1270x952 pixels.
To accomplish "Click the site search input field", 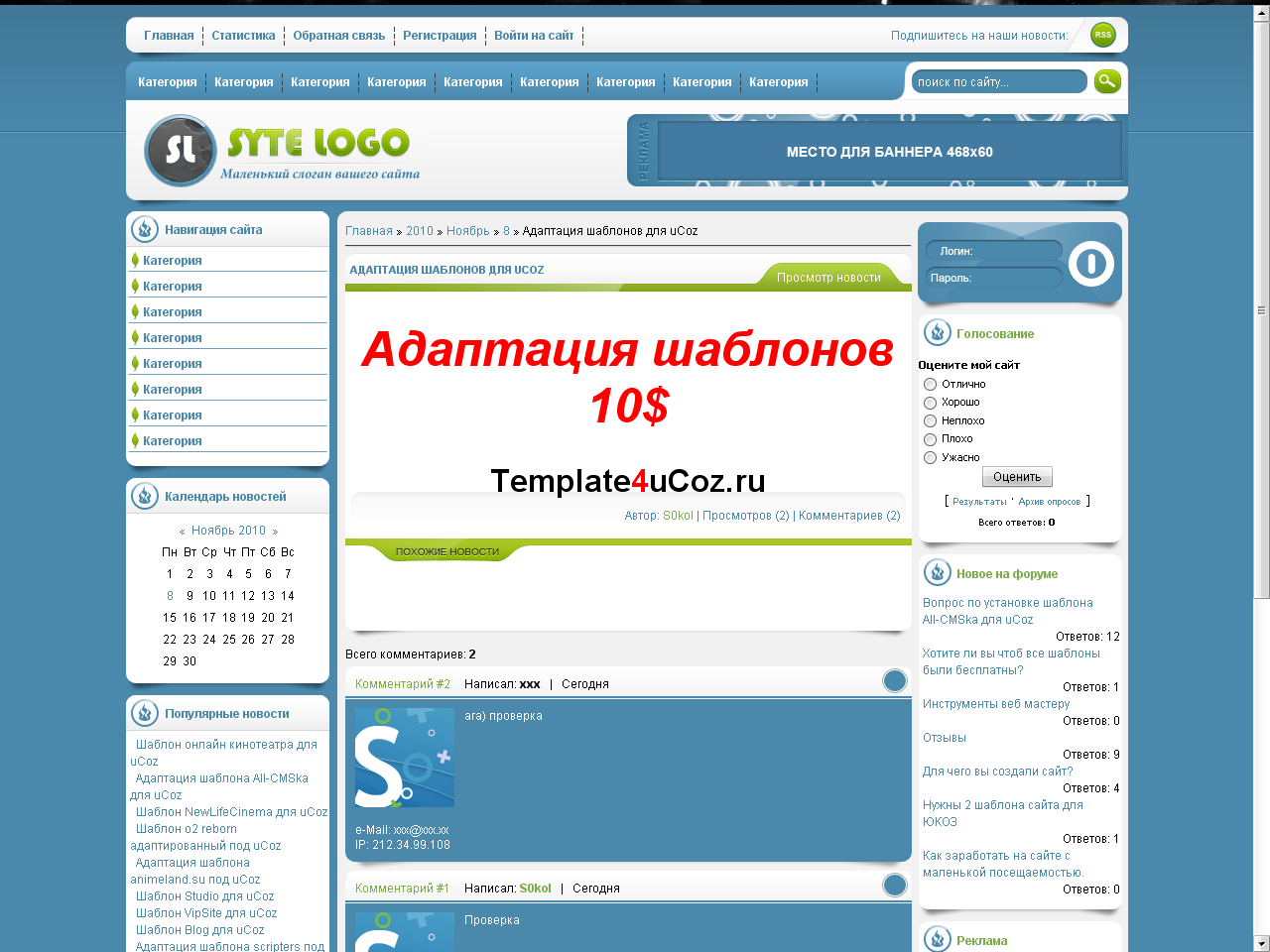I will tap(998, 82).
